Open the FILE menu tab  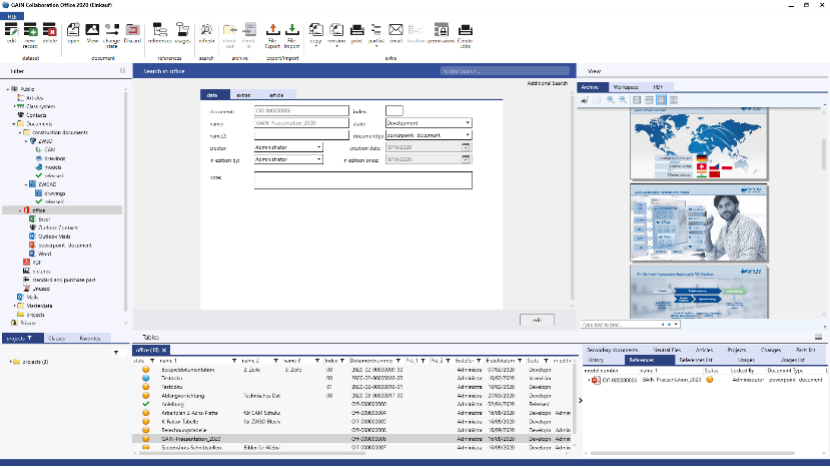tap(12, 16)
